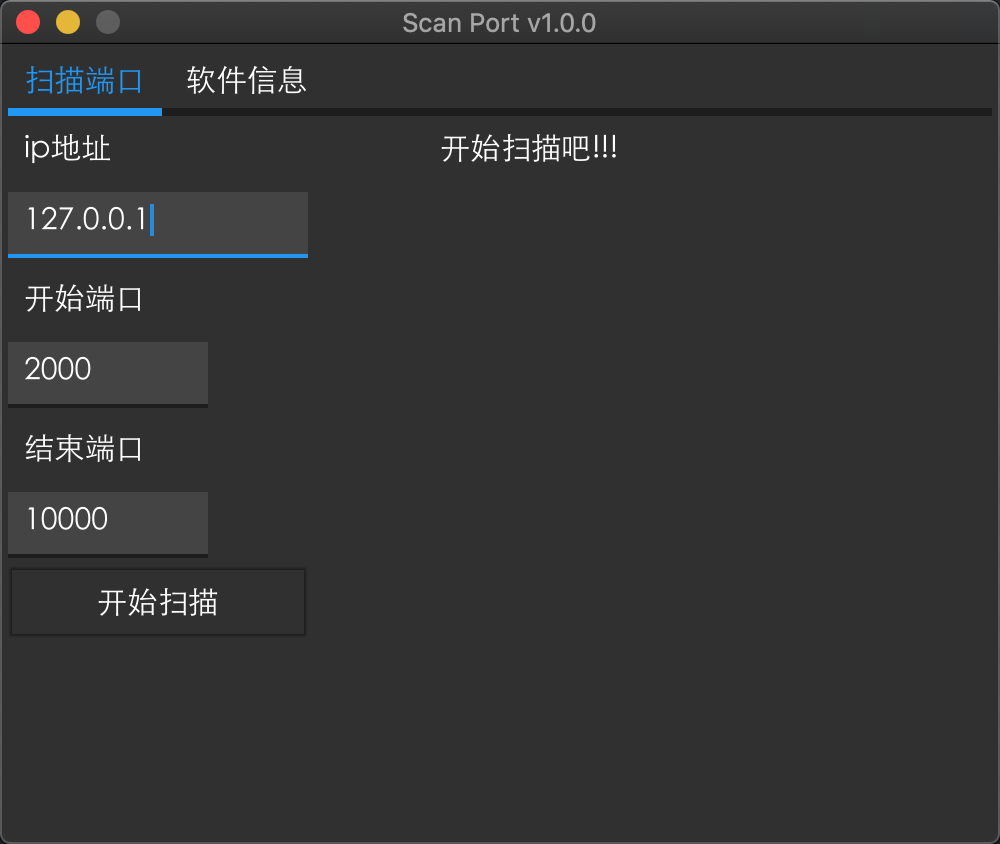Click the ip地址 label
1000x844 pixels.
[x=67, y=149]
